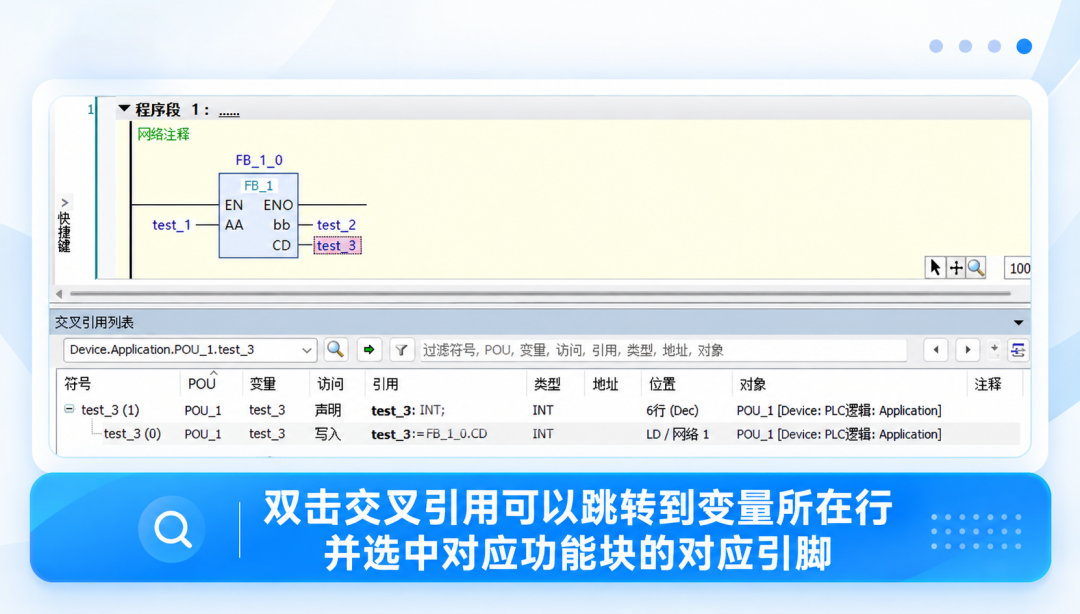The image size is (1080, 614).
Task: Click the left scroll arrow of editor scrollbar
Action: click(59, 294)
